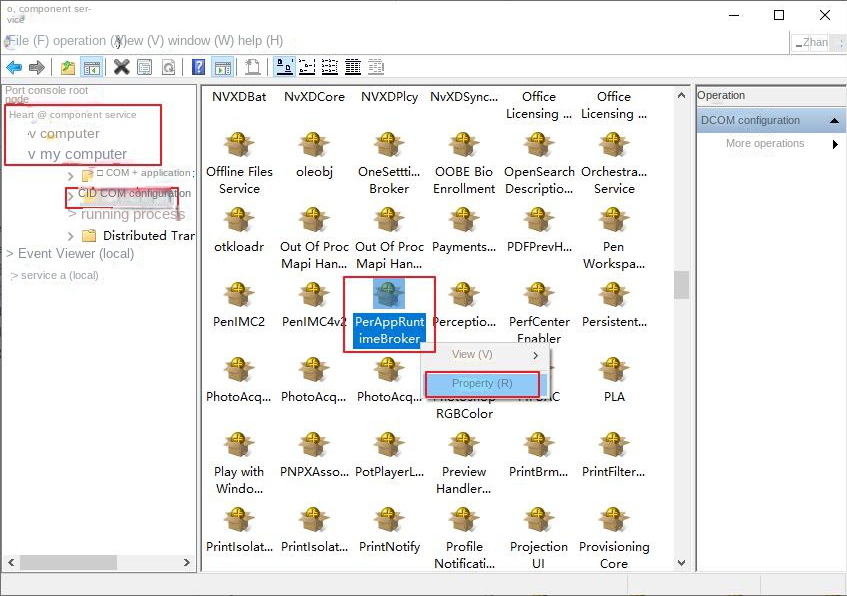Choose Property (R) in the context menu

coord(482,383)
